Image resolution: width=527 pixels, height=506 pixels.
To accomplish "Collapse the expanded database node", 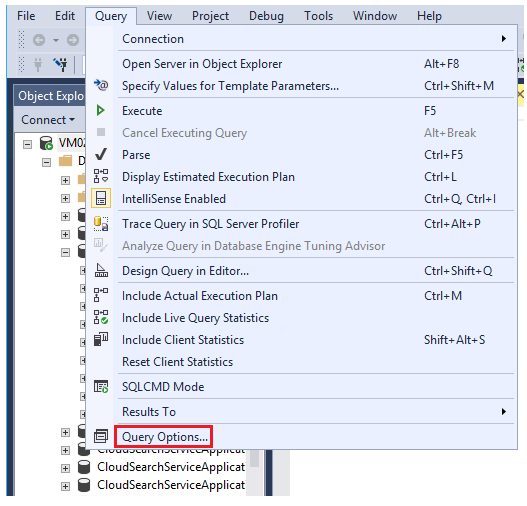I will [65, 252].
